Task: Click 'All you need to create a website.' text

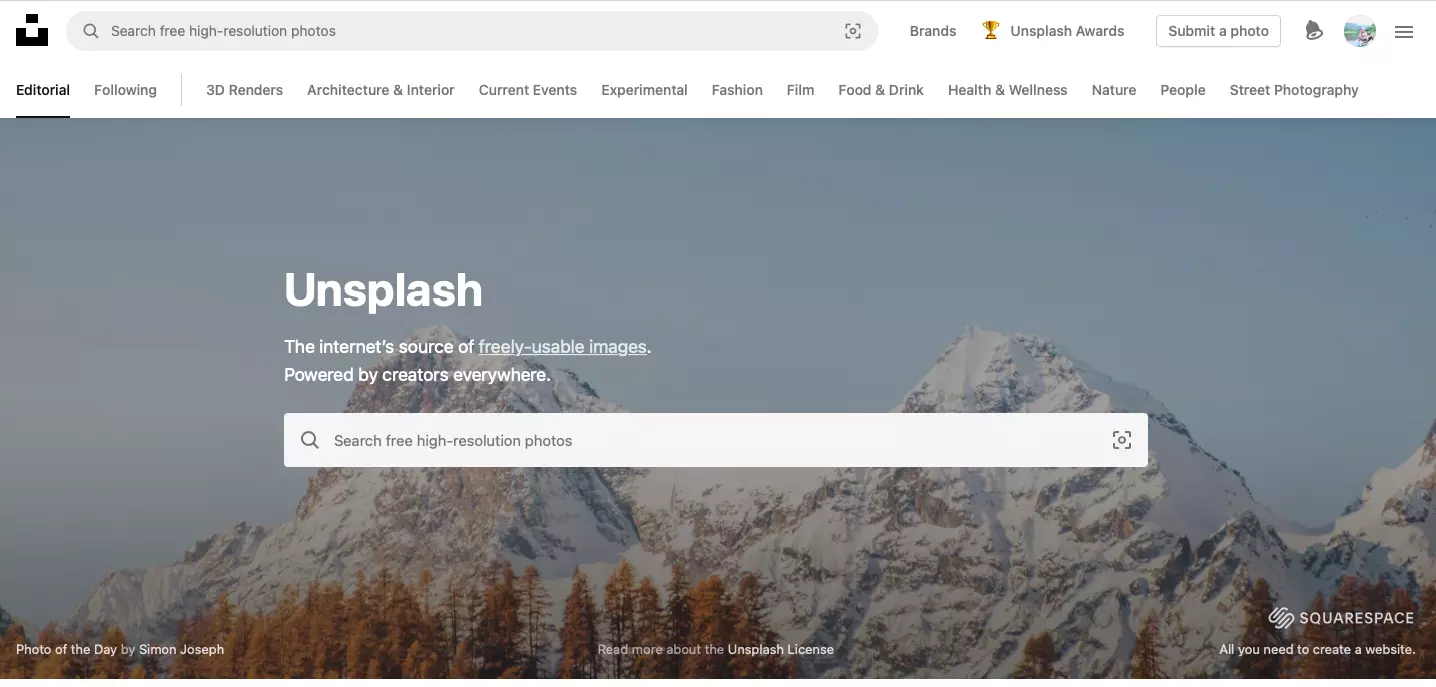Action: pos(1317,649)
